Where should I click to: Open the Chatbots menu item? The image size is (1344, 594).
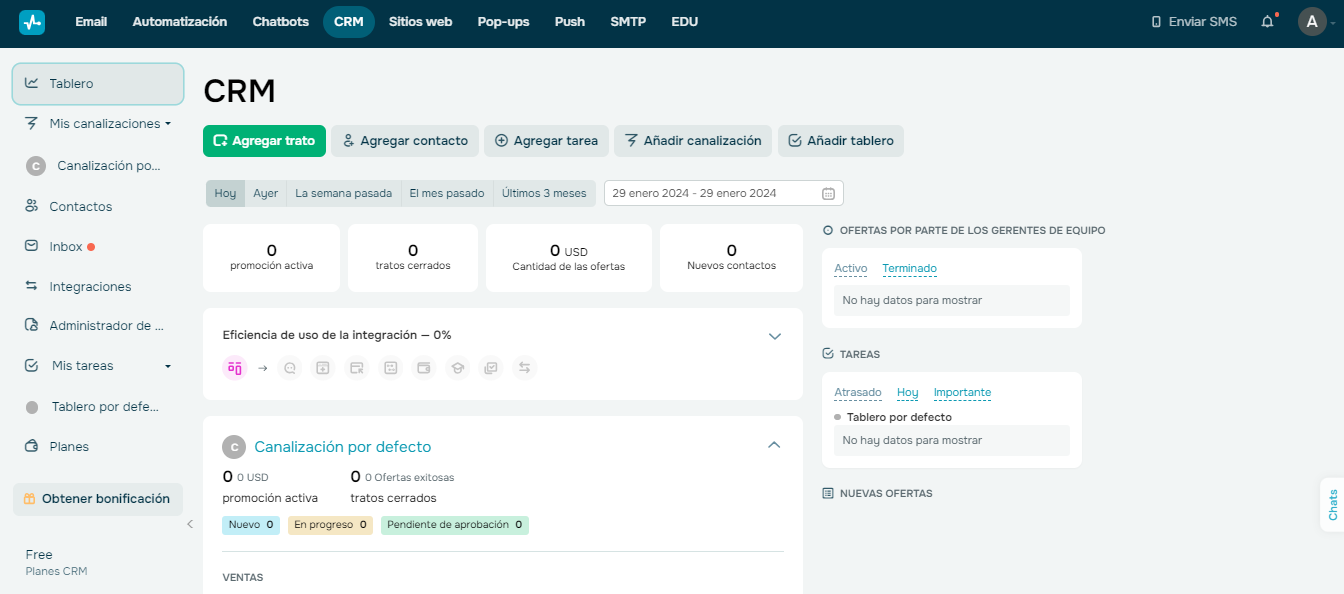click(x=280, y=21)
